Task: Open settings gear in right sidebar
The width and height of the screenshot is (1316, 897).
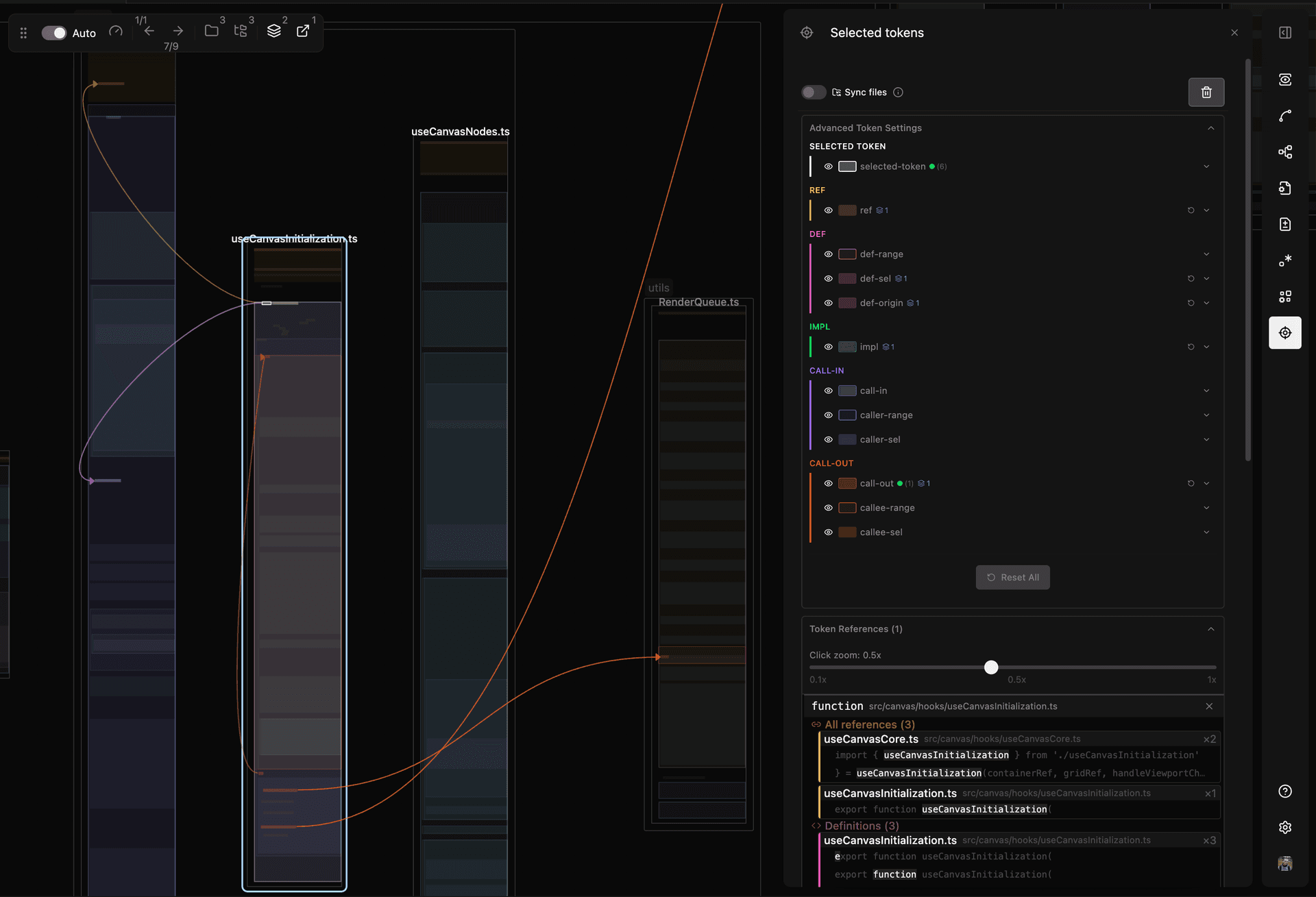Action: click(x=1284, y=827)
